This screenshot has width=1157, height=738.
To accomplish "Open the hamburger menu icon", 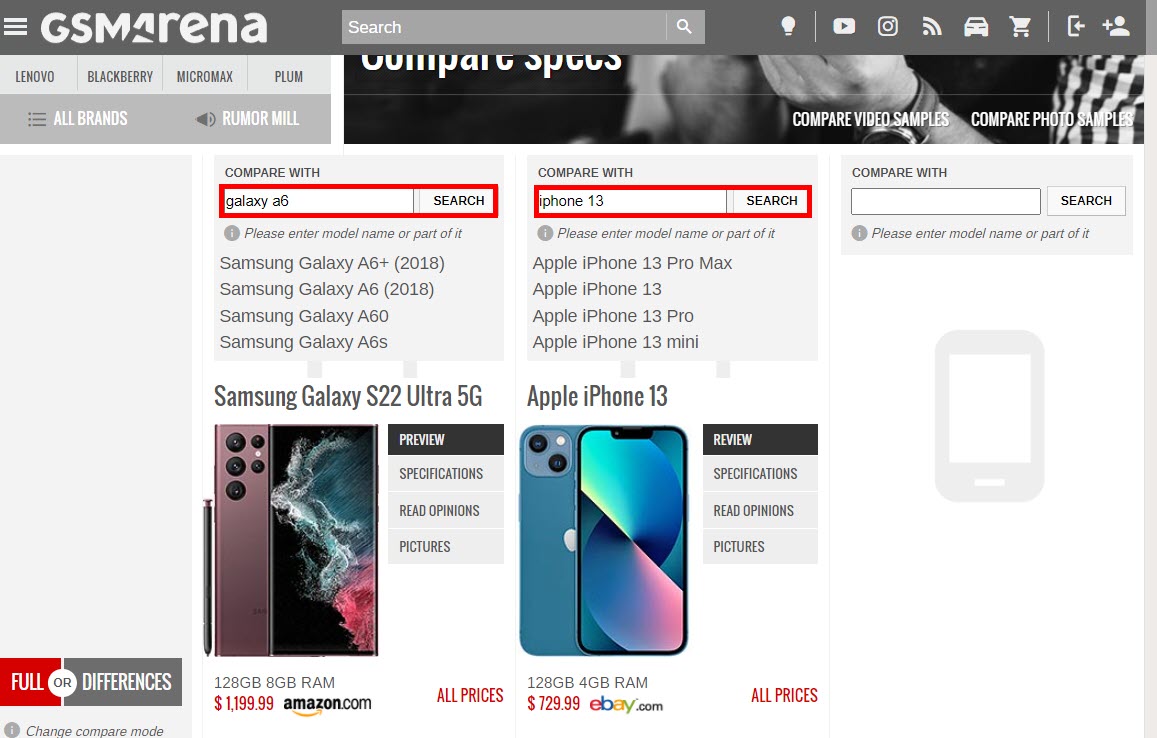I will click(15, 27).
